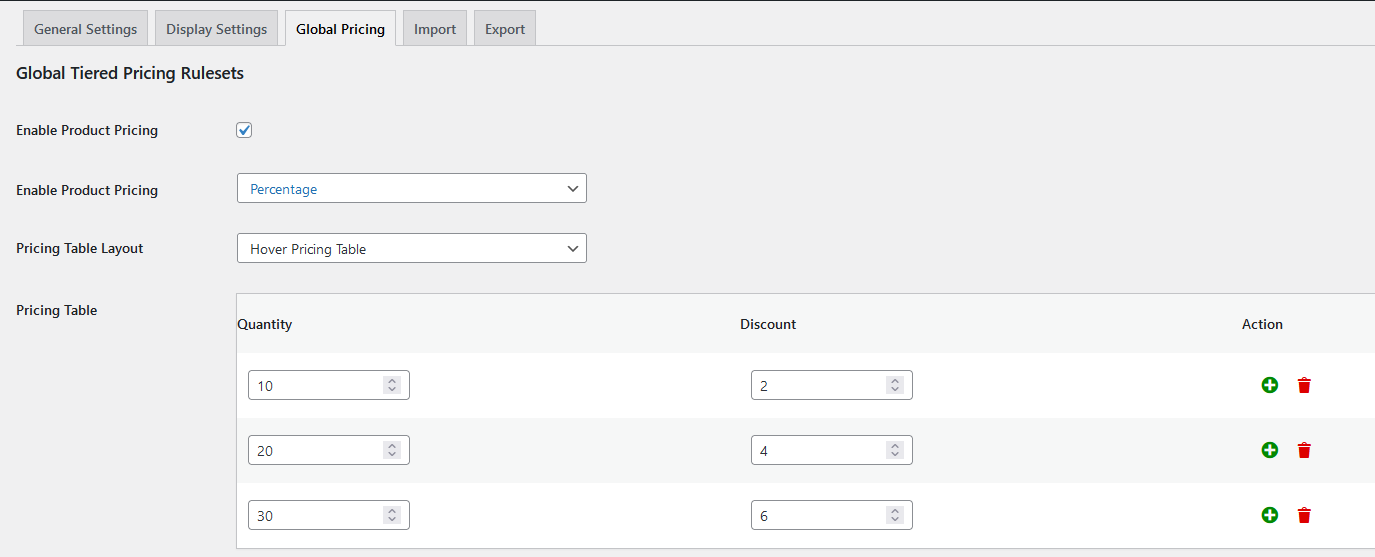Click the stepper arrows on discount 6 field
Screen dimensions: 1375x557
coord(895,515)
